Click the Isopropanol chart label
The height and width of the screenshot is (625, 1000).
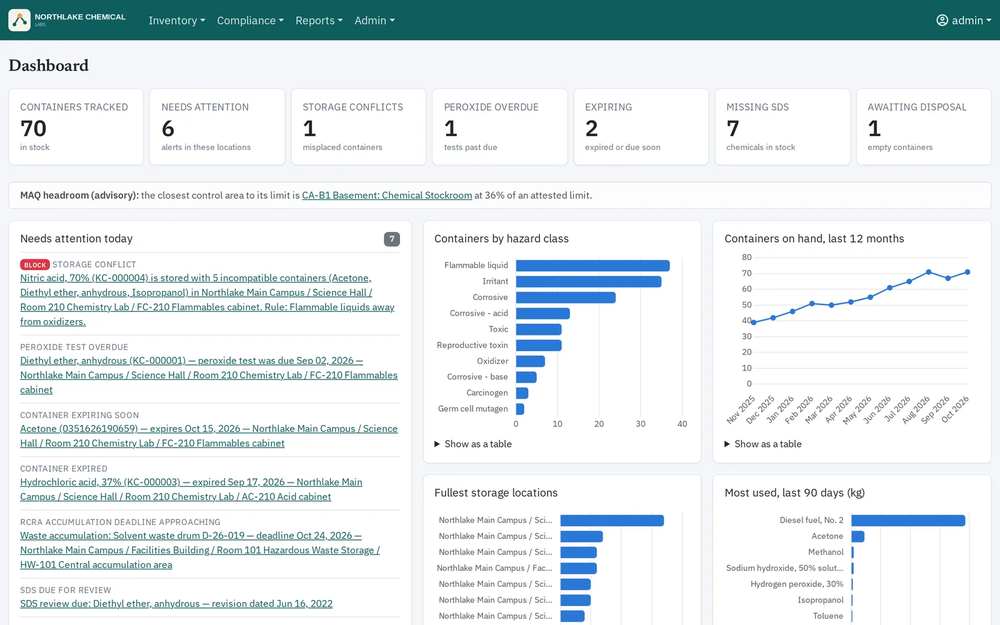(820, 599)
